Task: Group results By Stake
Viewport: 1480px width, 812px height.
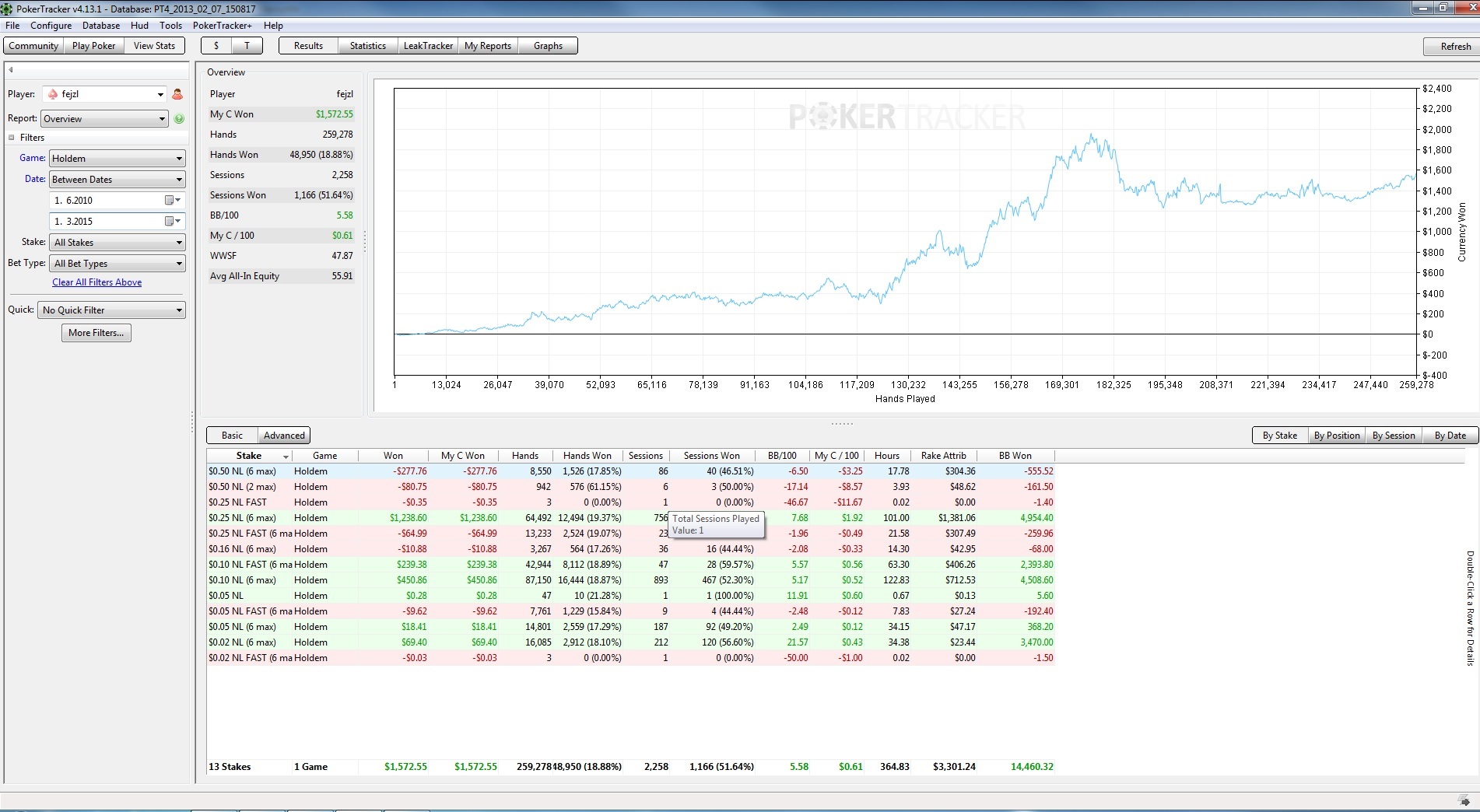Action: 1279,436
